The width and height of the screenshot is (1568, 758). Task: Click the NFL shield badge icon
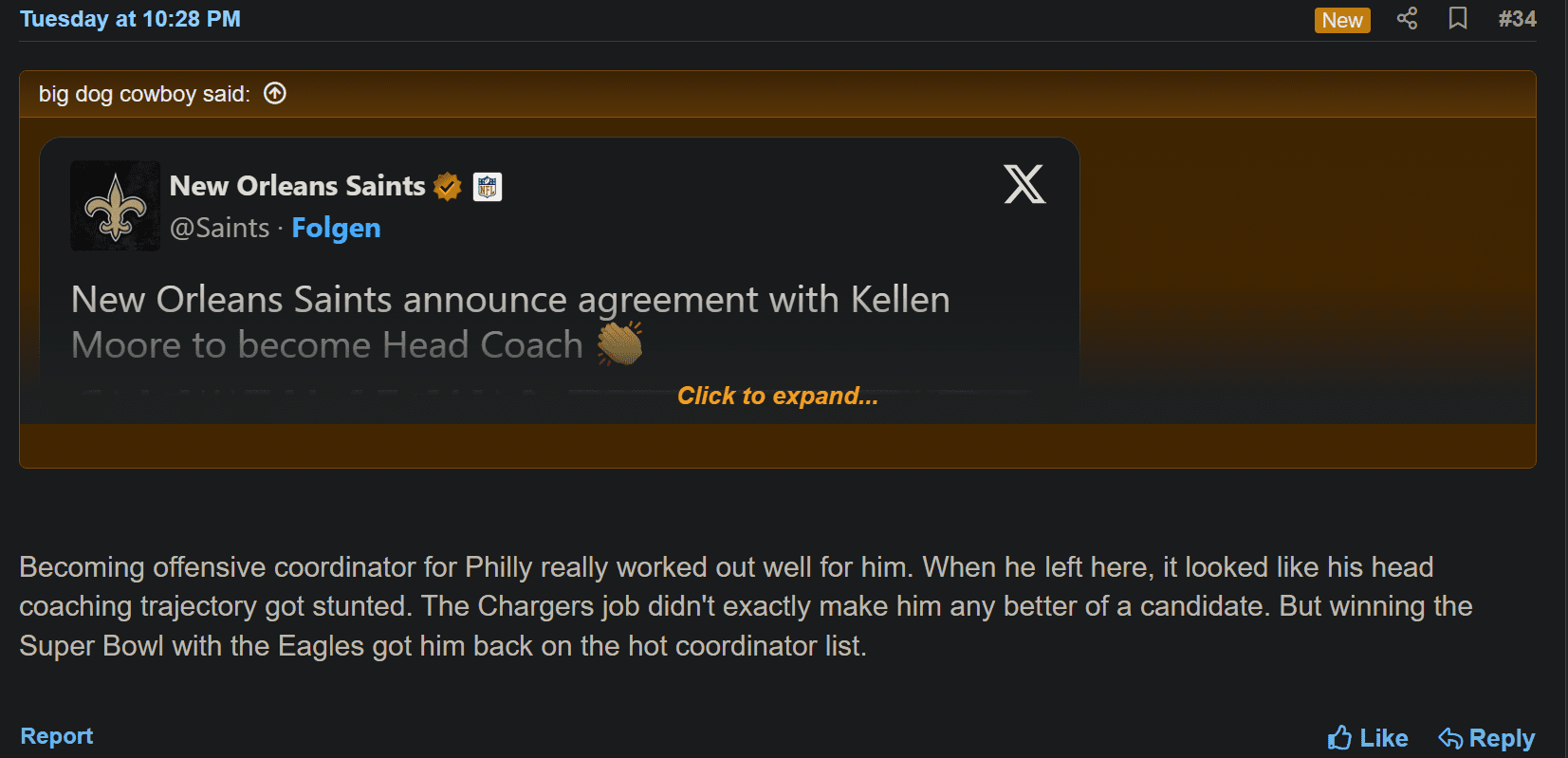[x=488, y=187]
